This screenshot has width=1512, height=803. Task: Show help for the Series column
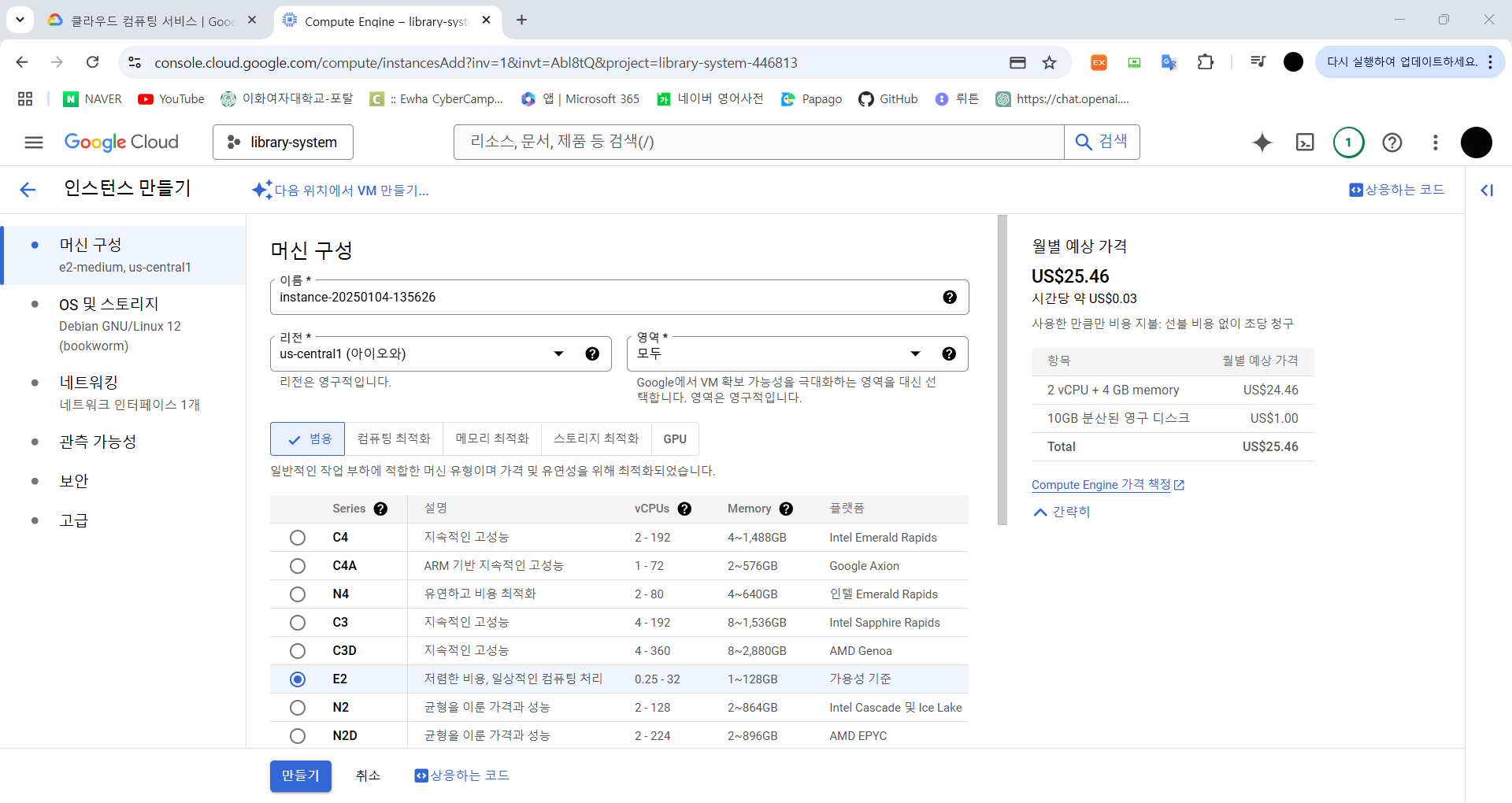[x=380, y=509]
